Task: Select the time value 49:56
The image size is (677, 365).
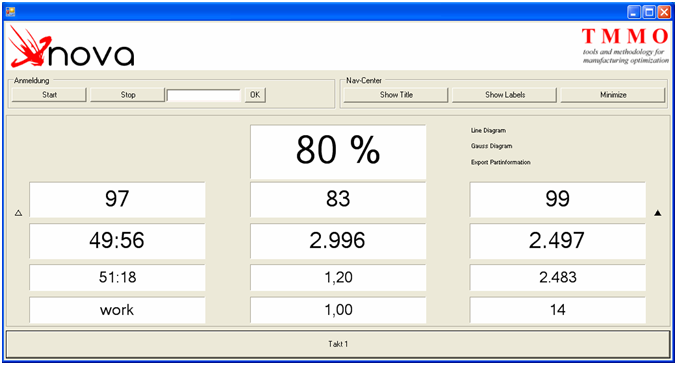Action: [117, 241]
